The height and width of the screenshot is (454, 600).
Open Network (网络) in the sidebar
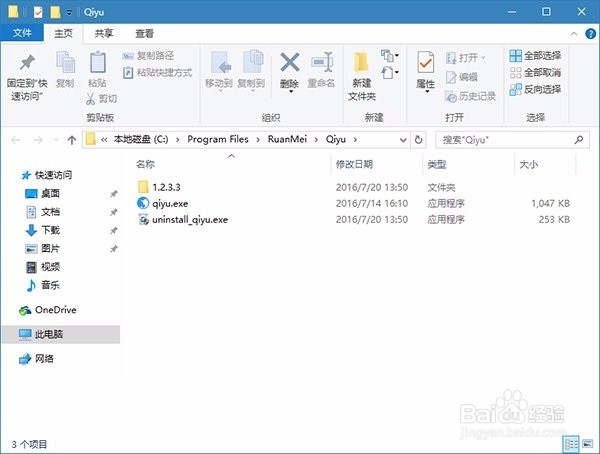tap(36, 359)
